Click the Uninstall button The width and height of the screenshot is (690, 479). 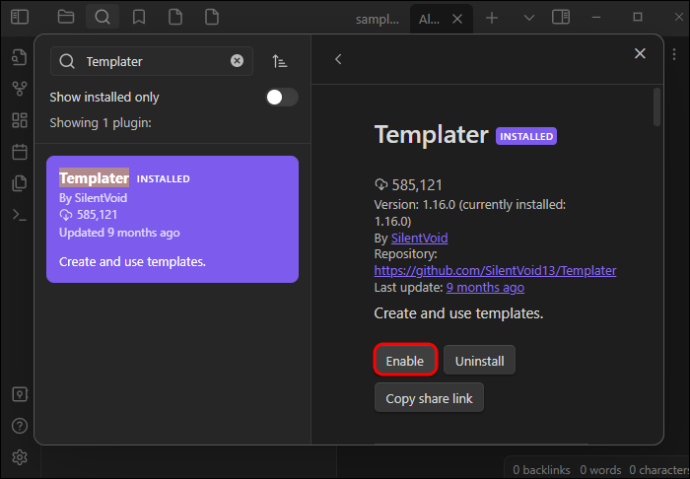(479, 361)
